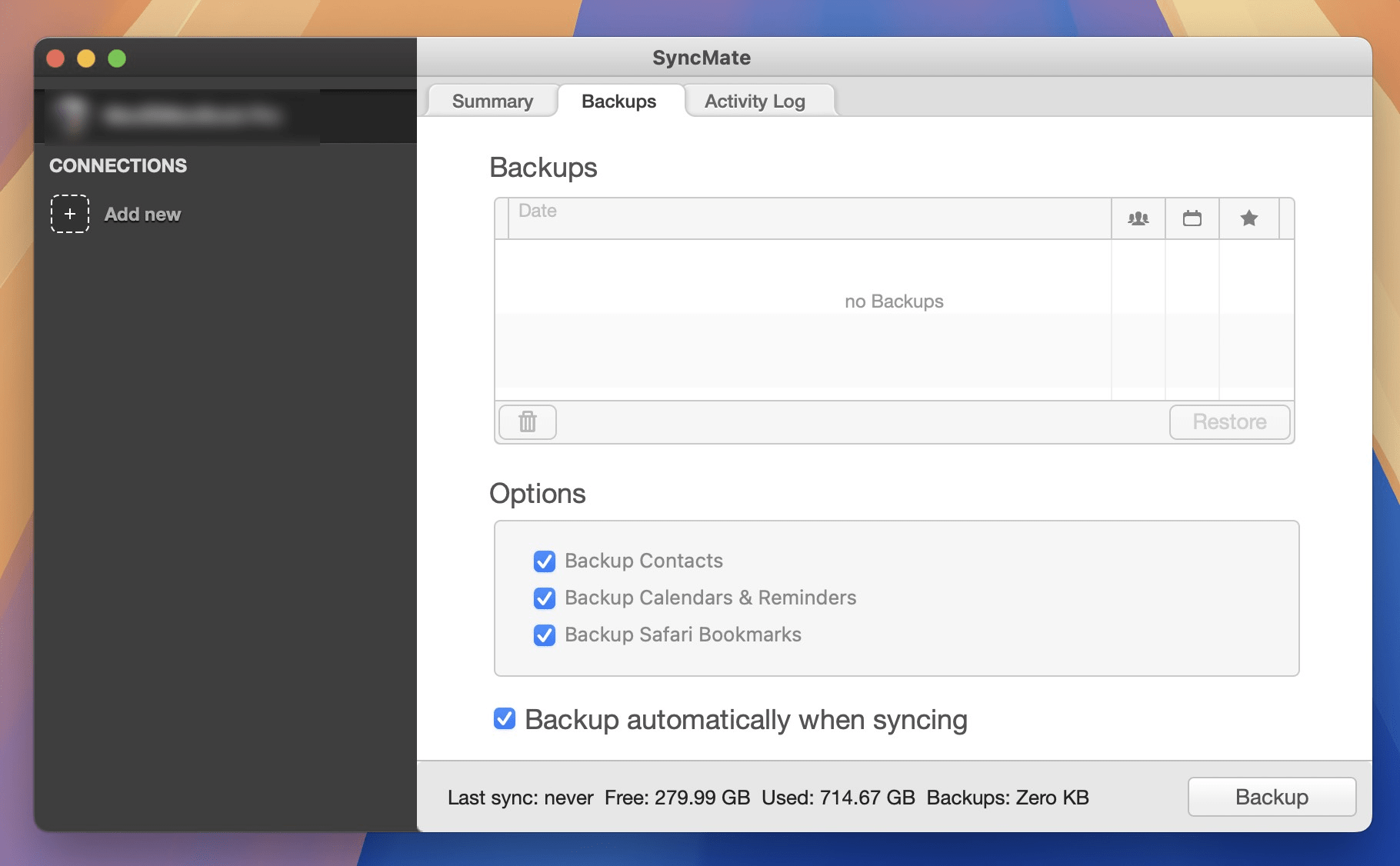Screen dimensions: 1400x866
Task: Click the contacts column icon in backups table
Action: [x=1138, y=218]
